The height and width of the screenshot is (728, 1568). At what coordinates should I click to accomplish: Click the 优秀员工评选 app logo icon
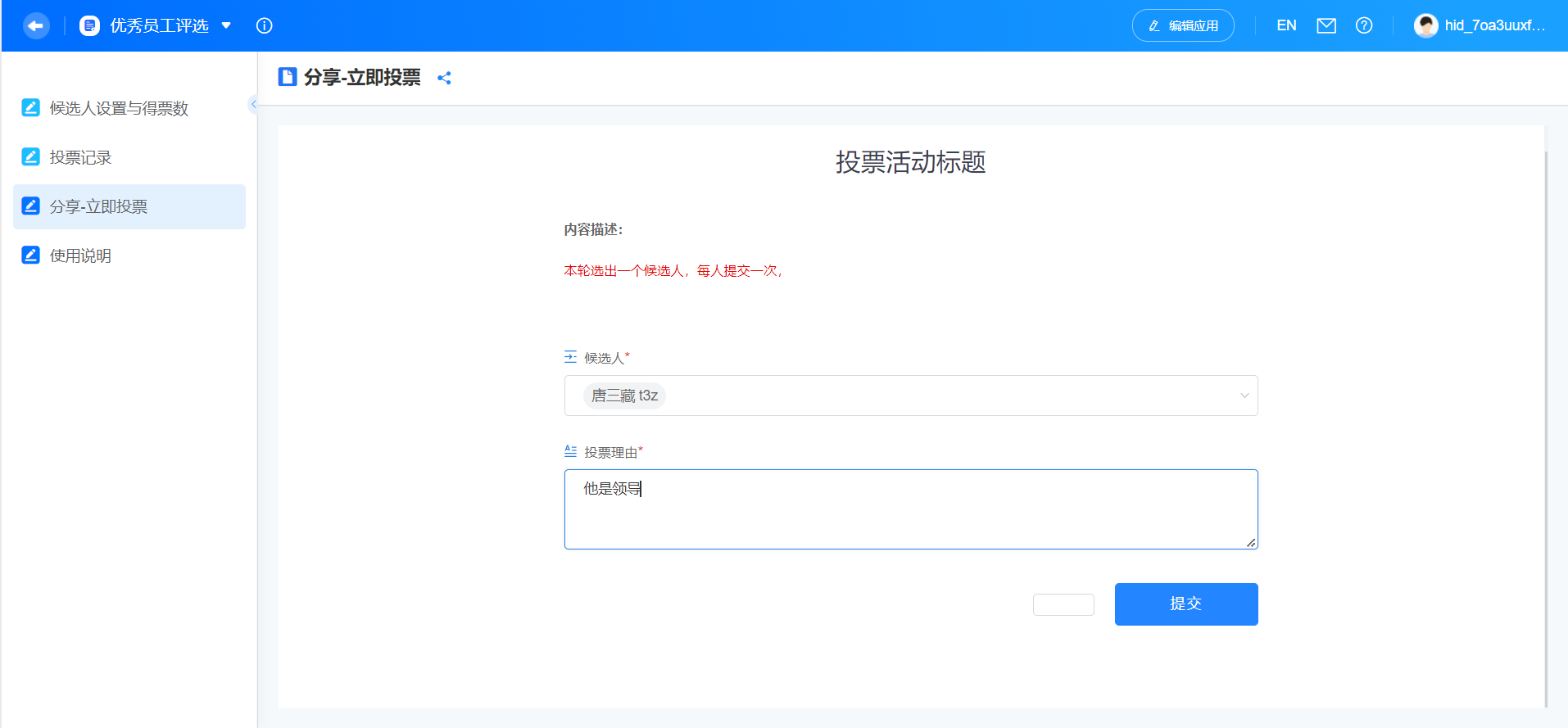(x=89, y=26)
